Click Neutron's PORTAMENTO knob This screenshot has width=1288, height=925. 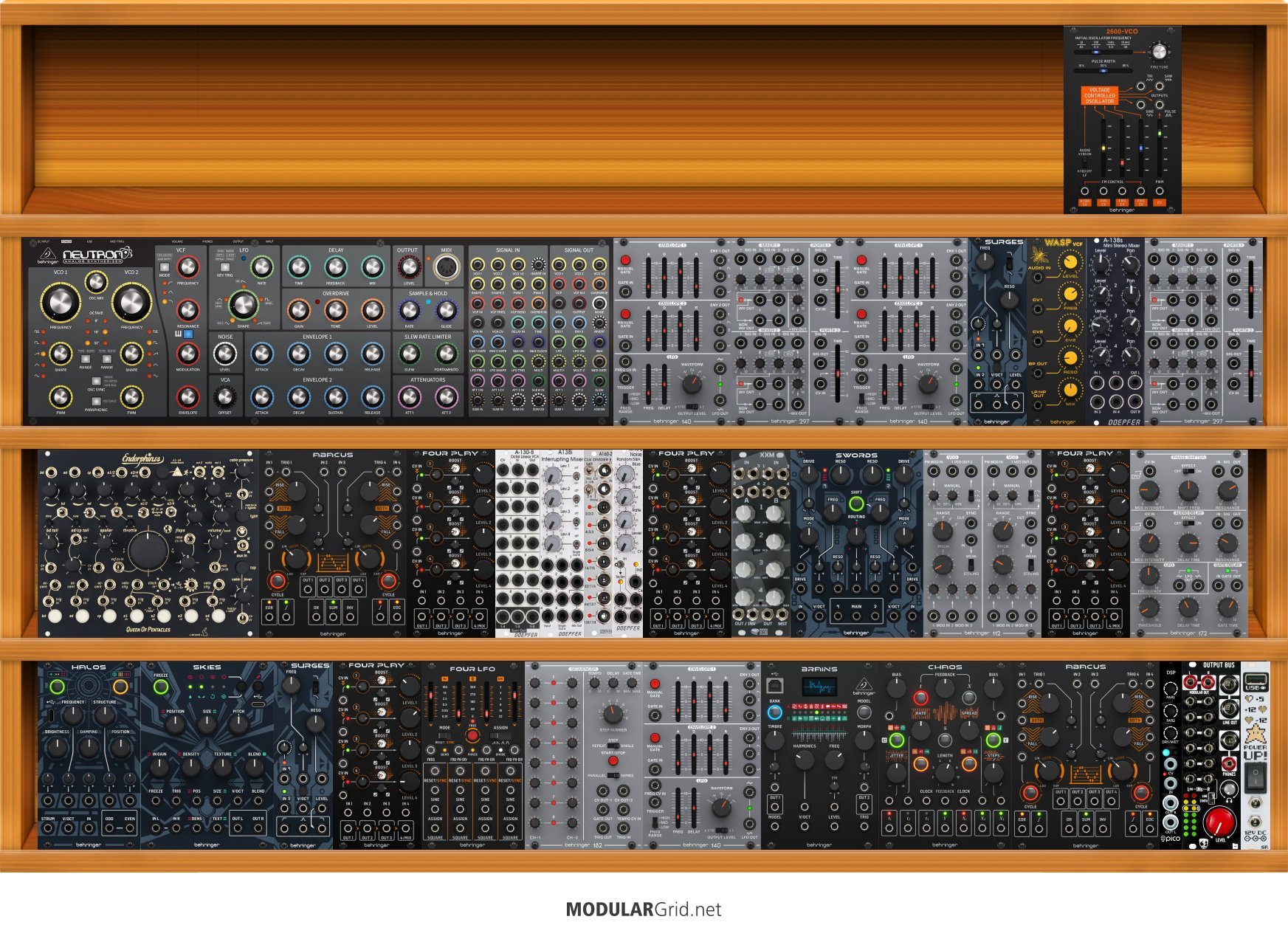[446, 354]
